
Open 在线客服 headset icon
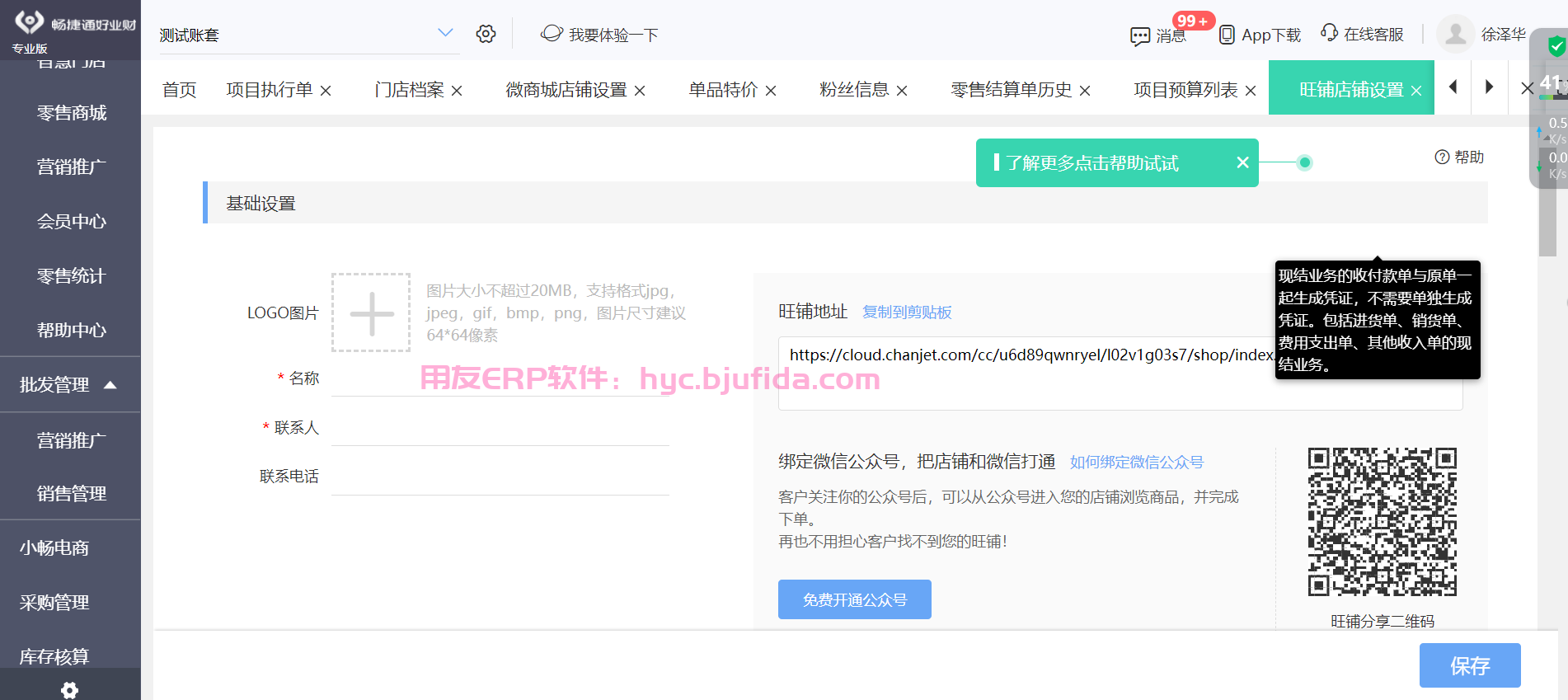(x=1329, y=33)
